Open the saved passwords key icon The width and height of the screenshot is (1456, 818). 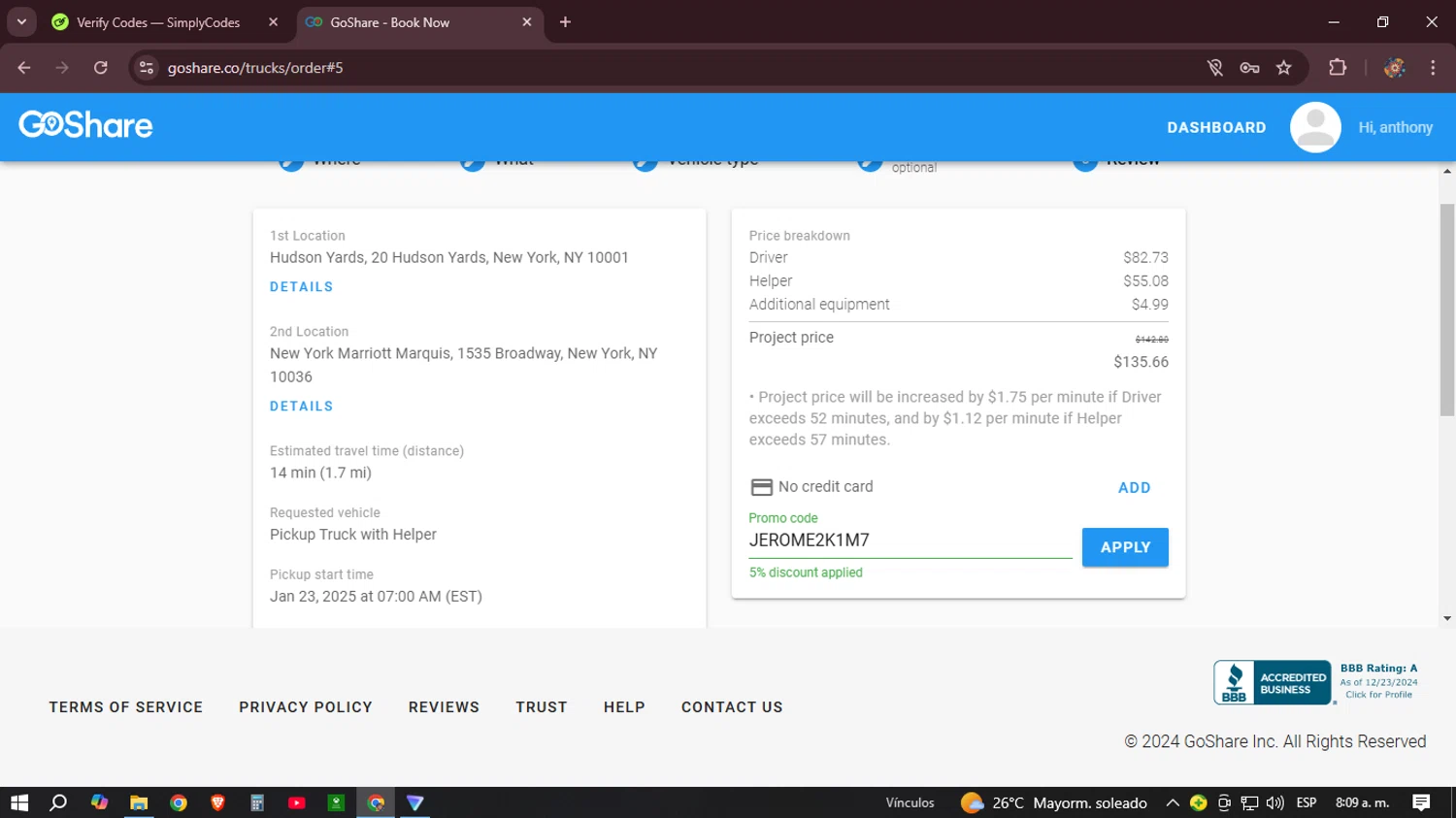[x=1249, y=68]
